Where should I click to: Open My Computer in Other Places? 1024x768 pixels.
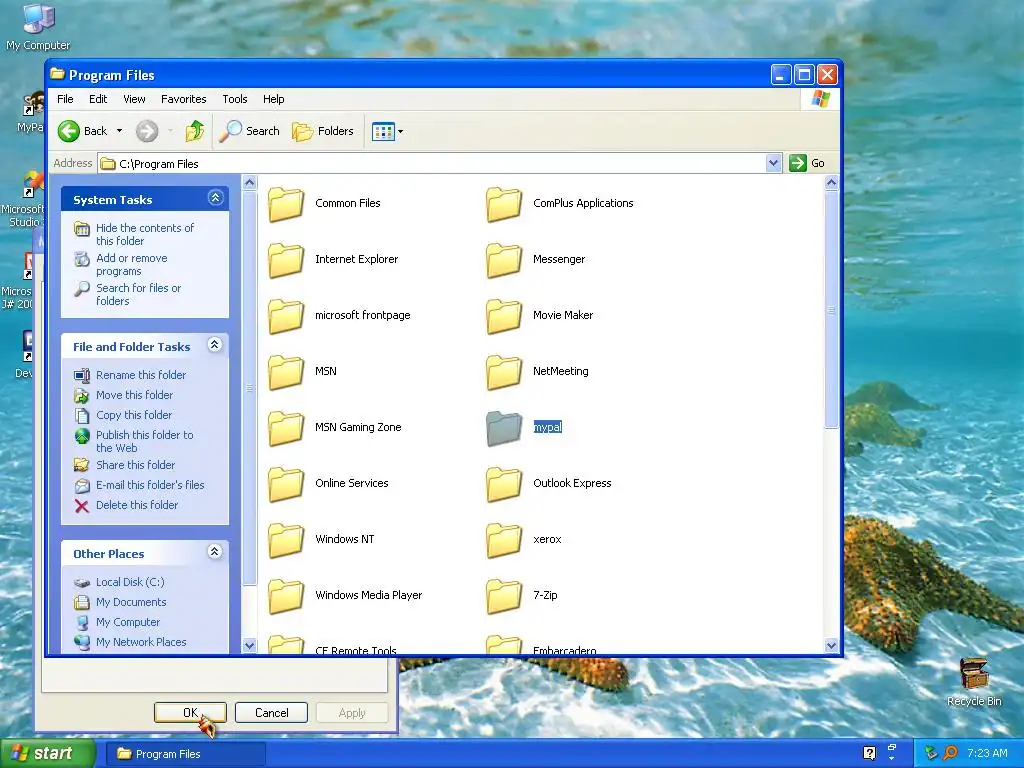click(x=128, y=622)
